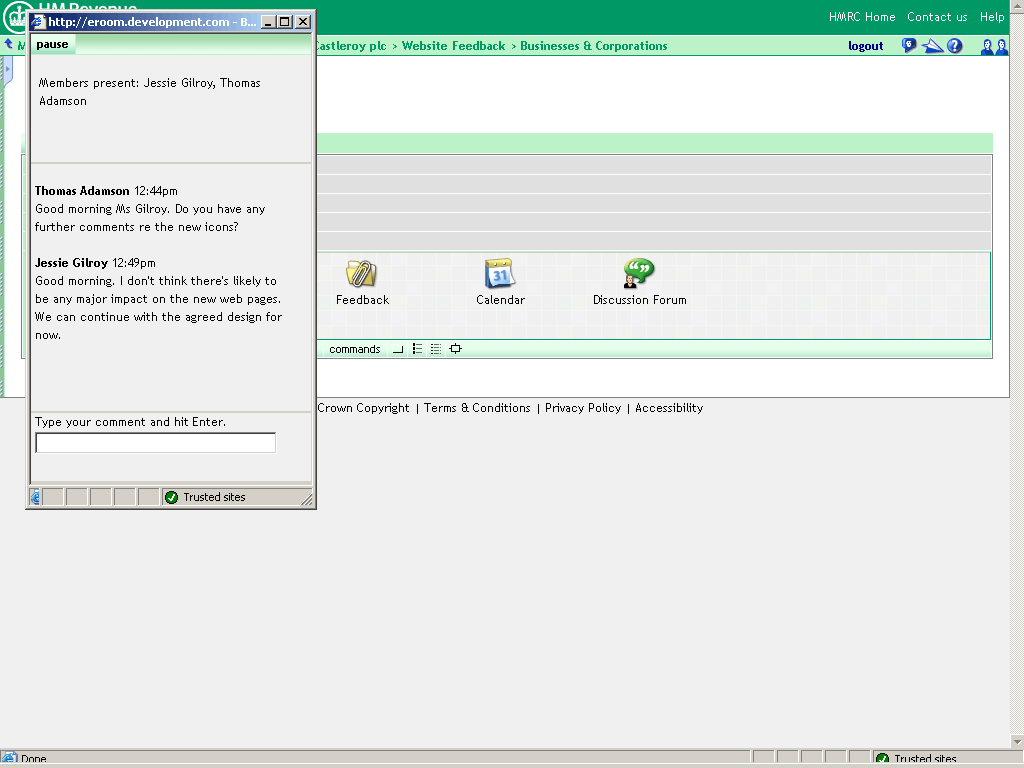Open the Discussion Forum icon
This screenshot has height=768, width=1024.
click(638, 274)
